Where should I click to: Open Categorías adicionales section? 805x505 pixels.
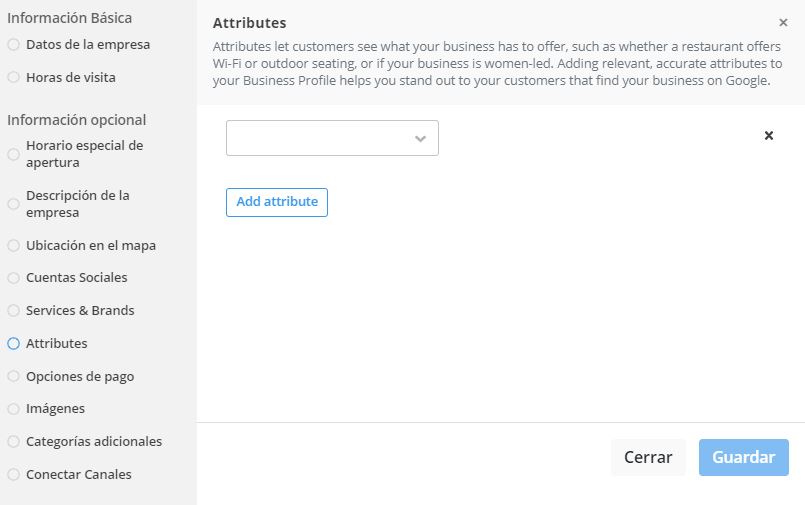click(94, 441)
